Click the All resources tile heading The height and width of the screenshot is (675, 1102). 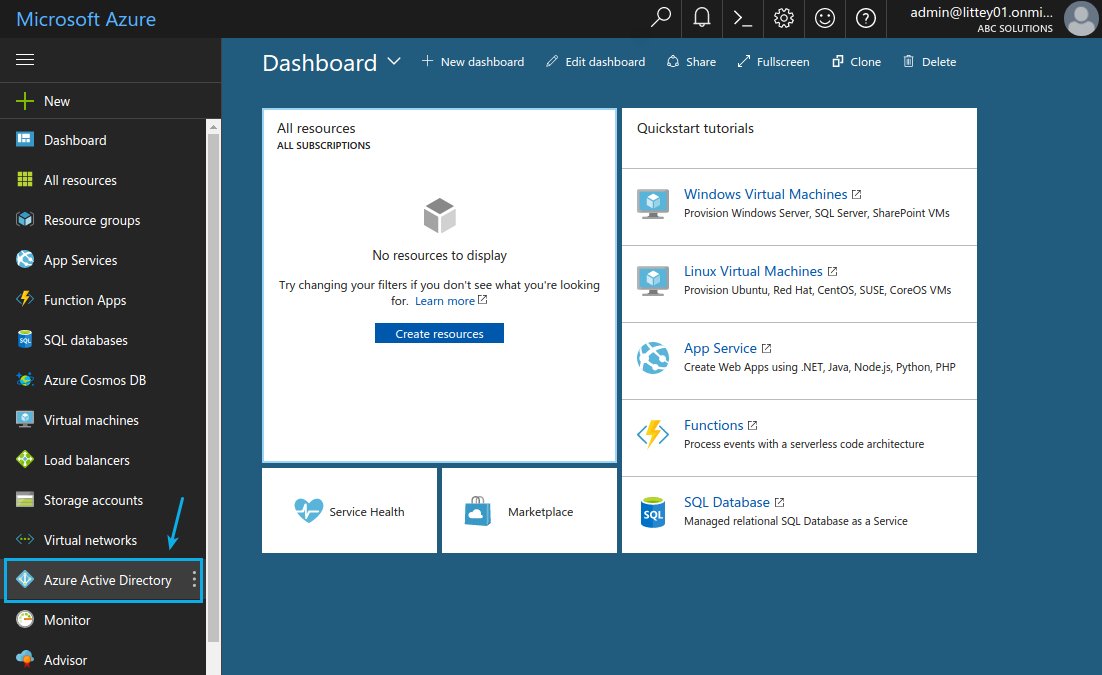point(316,128)
